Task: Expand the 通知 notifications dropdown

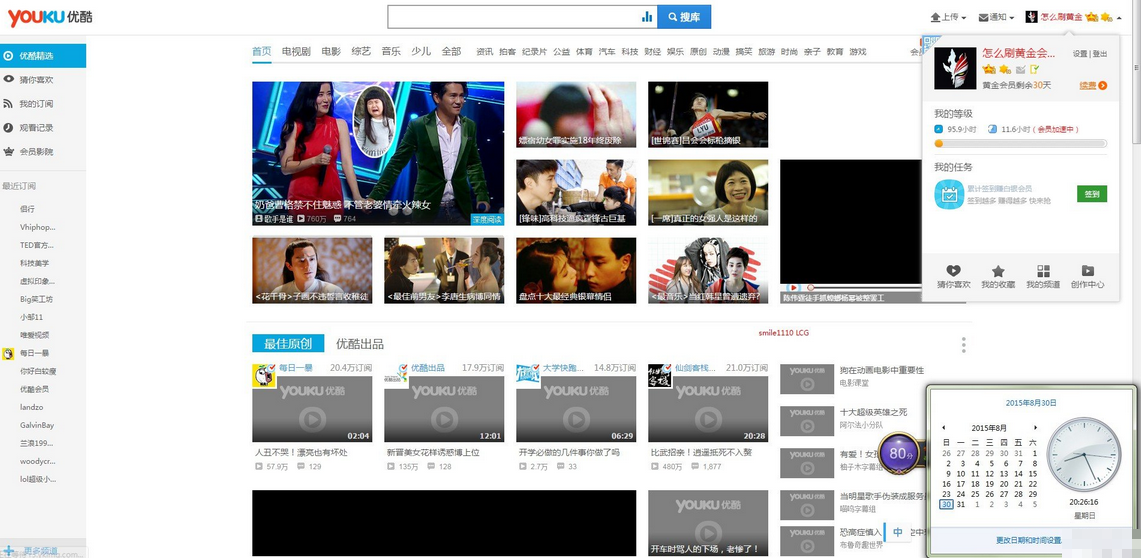Action: pos(996,17)
